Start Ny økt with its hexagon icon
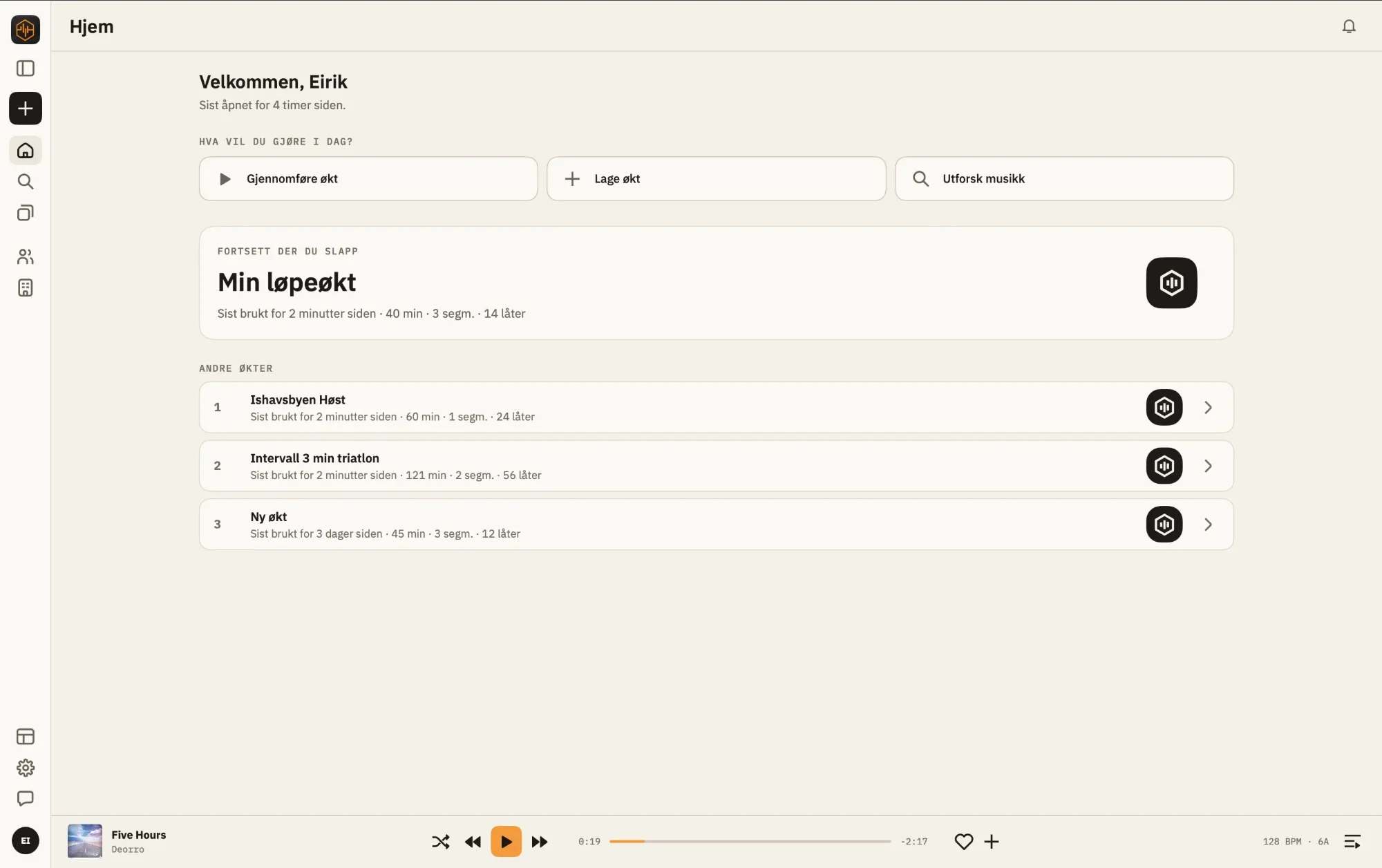The width and height of the screenshot is (1382, 868). tap(1164, 525)
